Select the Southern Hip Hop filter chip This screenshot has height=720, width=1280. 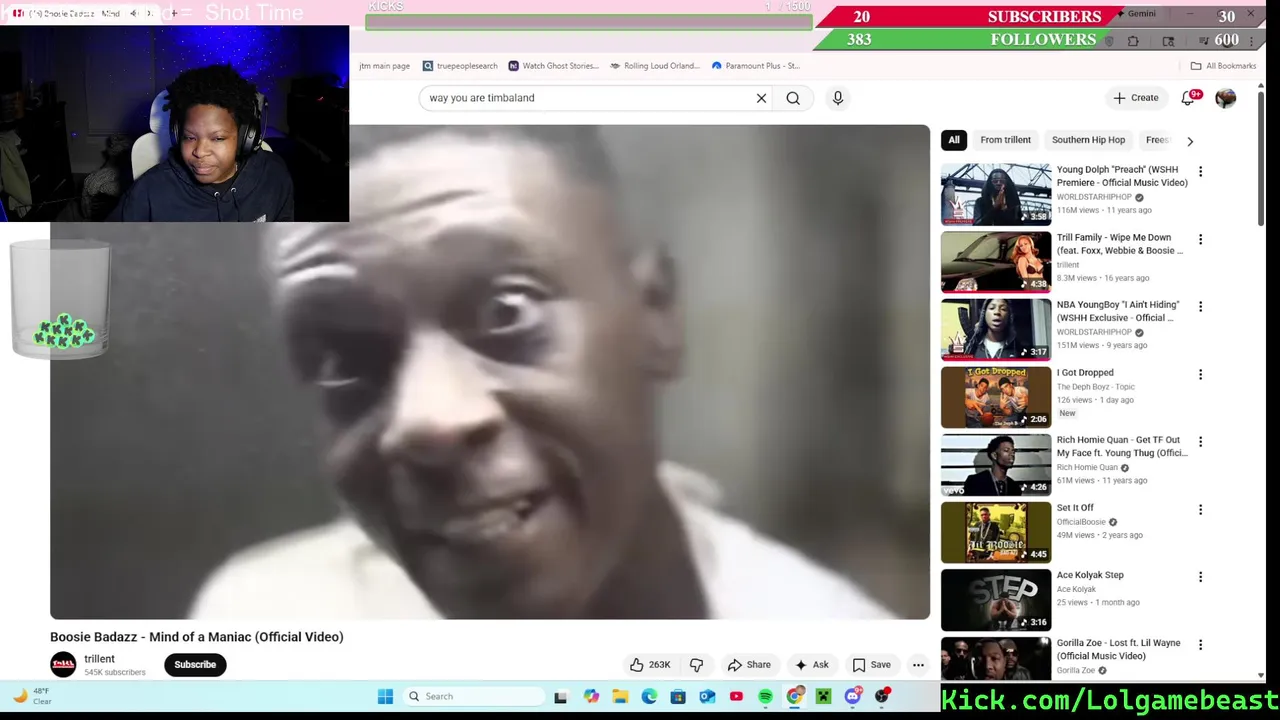pyautogui.click(x=1088, y=140)
